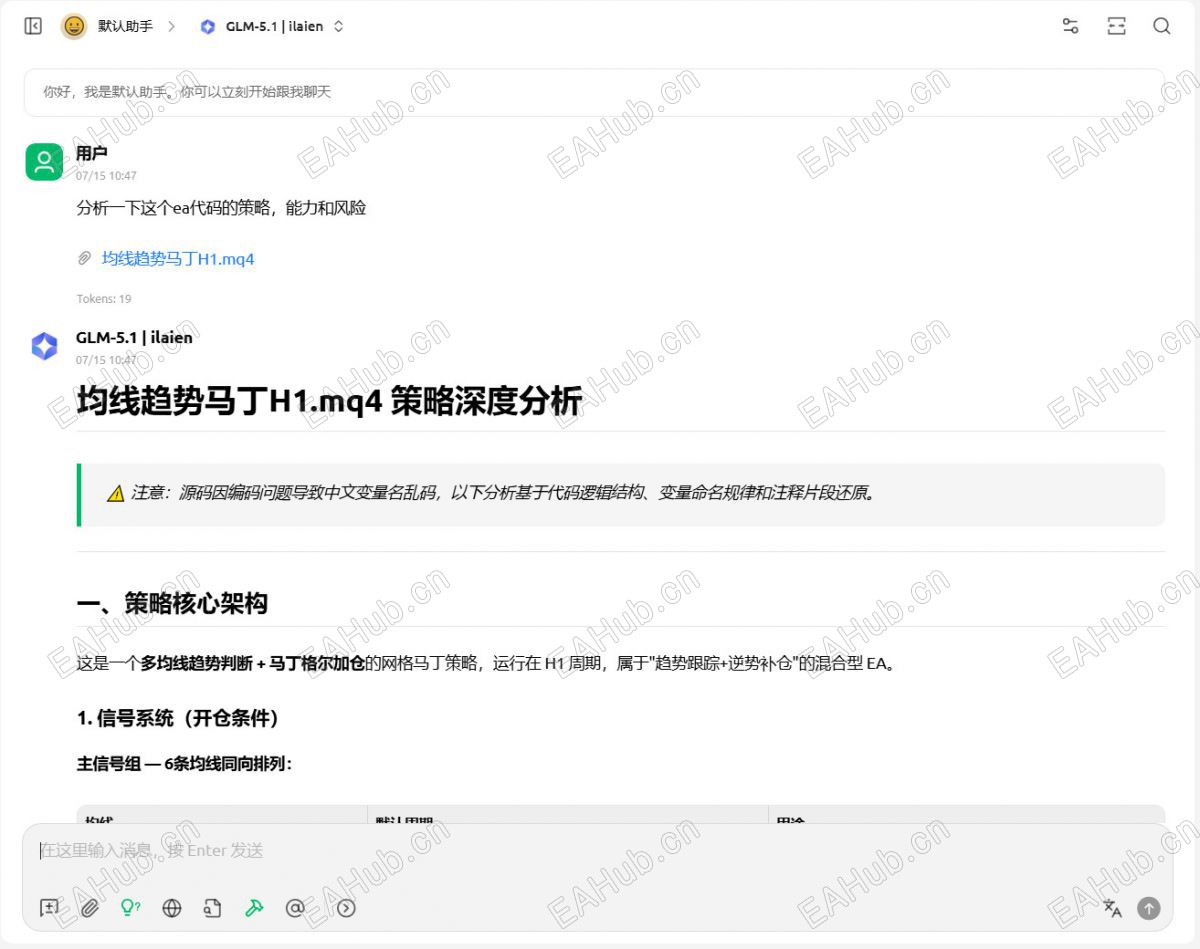
Task: Click the line 主信号组 — 6条均线同向排列
Action: click(184, 764)
